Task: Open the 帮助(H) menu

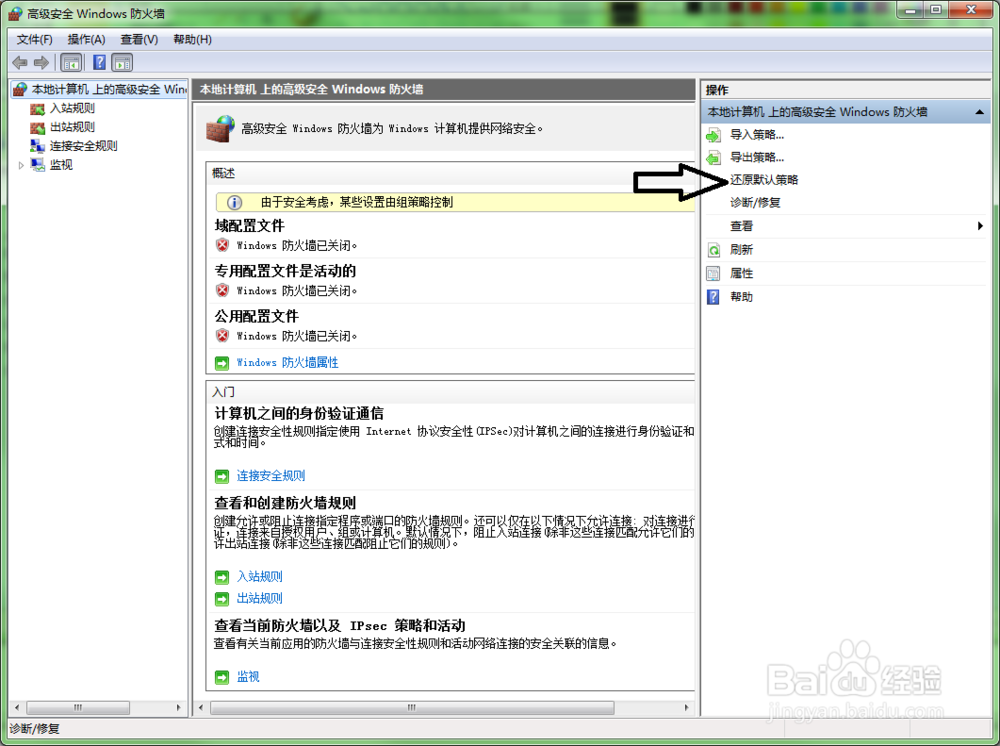Action: click(192, 40)
